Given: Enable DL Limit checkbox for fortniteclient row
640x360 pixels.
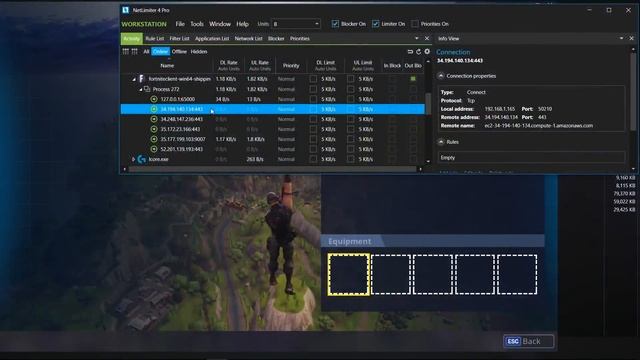Looking at the screenshot, I should [x=313, y=79].
